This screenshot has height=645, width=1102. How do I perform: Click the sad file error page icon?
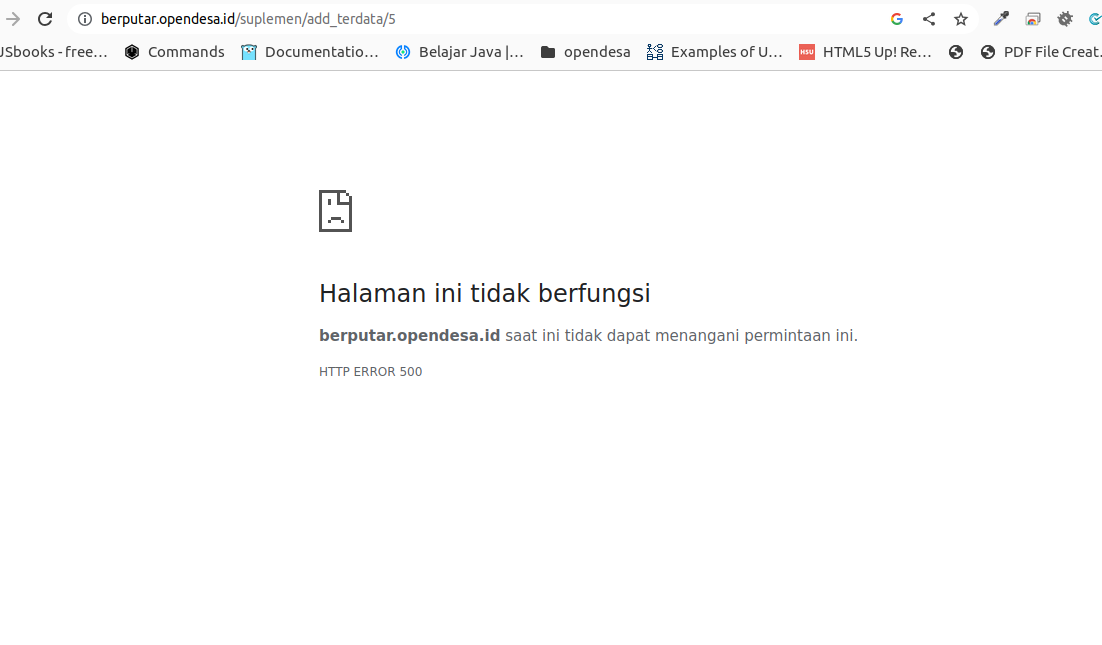pos(335,210)
